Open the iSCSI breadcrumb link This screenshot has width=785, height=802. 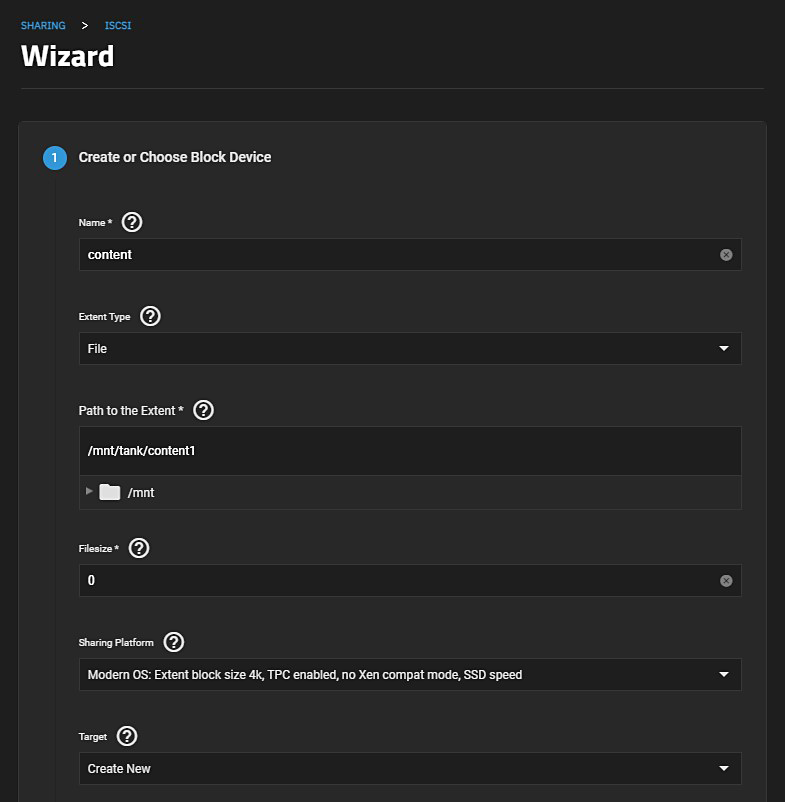118,25
